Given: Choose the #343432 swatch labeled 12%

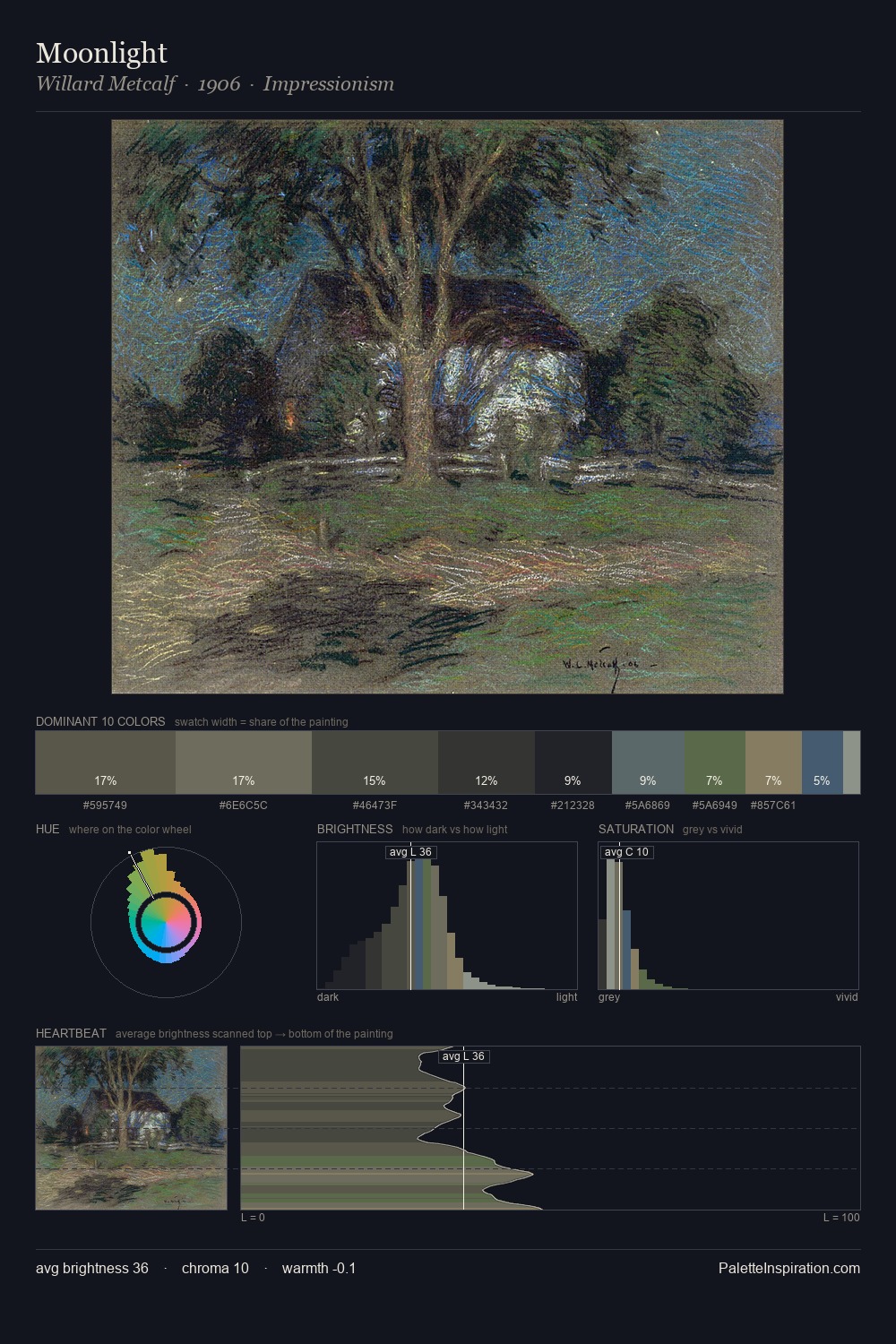Looking at the screenshot, I should [x=487, y=762].
